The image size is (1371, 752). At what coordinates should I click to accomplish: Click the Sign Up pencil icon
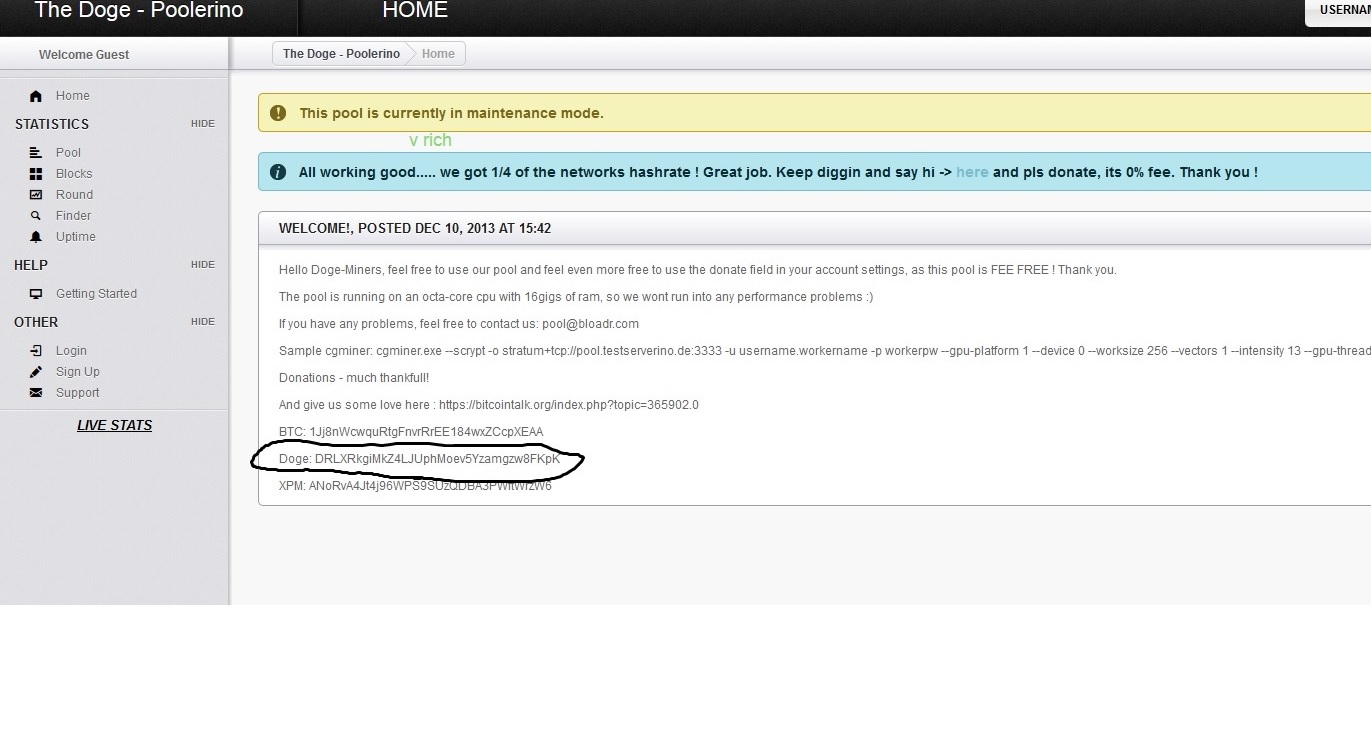[x=36, y=372]
